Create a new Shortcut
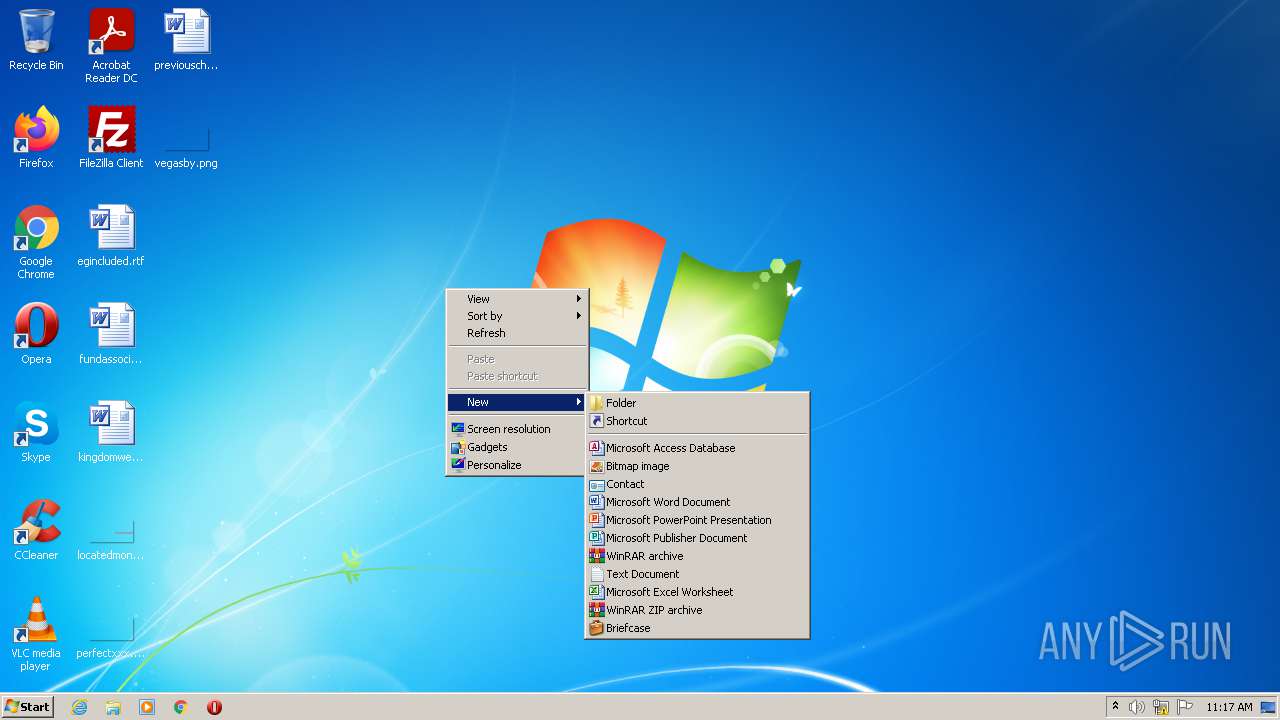1280x720 pixels. click(697, 421)
